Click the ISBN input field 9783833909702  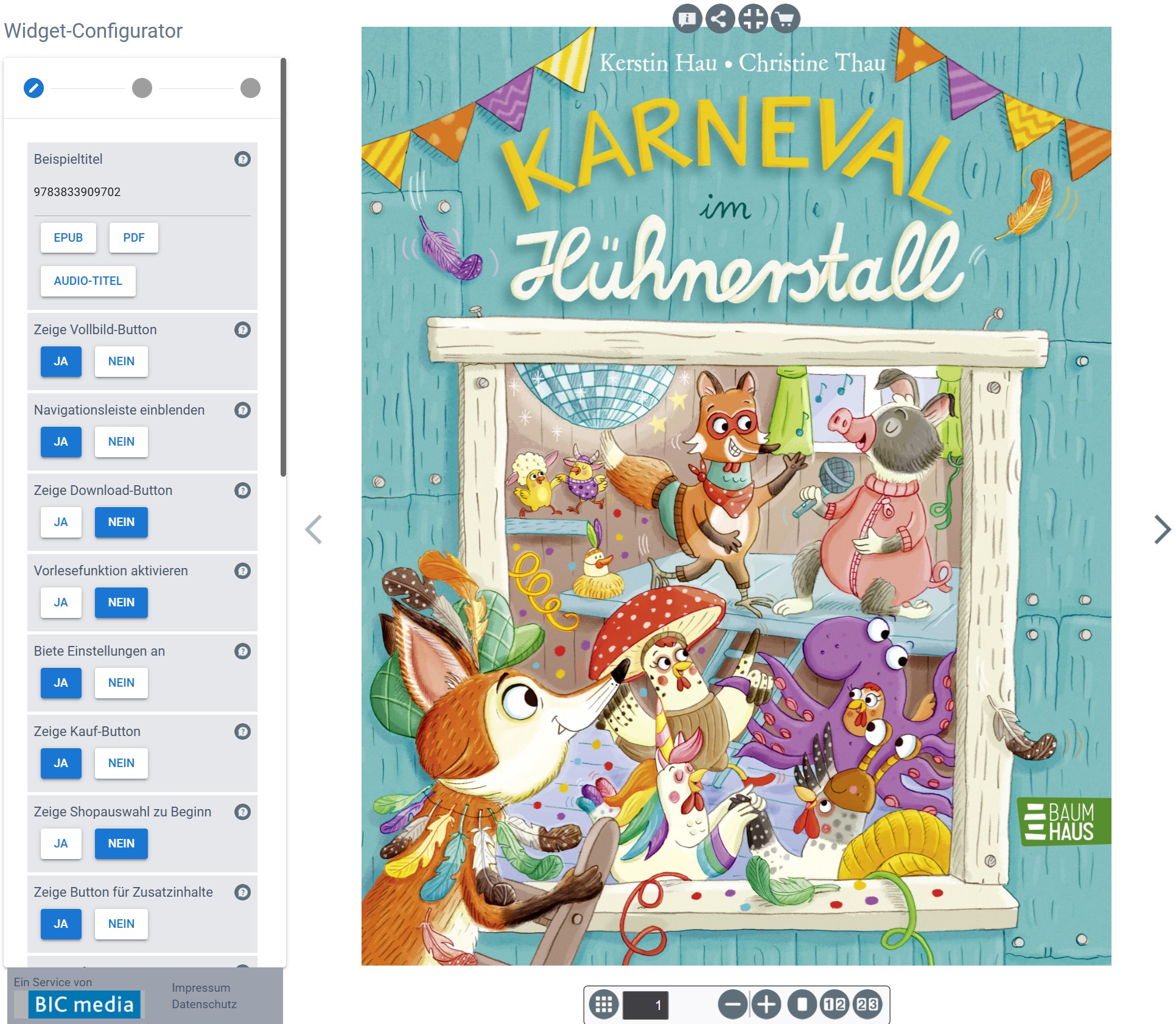pyautogui.click(x=142, y=192)
